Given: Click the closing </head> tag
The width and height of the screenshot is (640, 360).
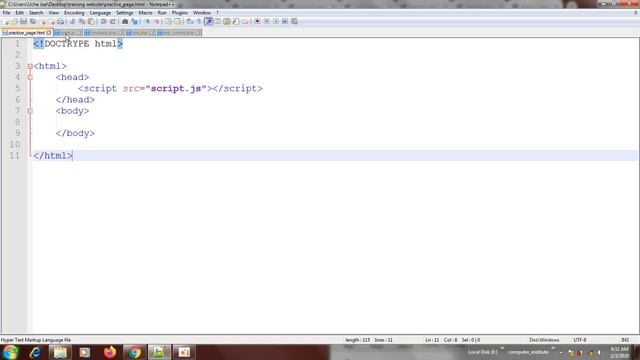Looking at the screenshot, I should click(75, 100).
